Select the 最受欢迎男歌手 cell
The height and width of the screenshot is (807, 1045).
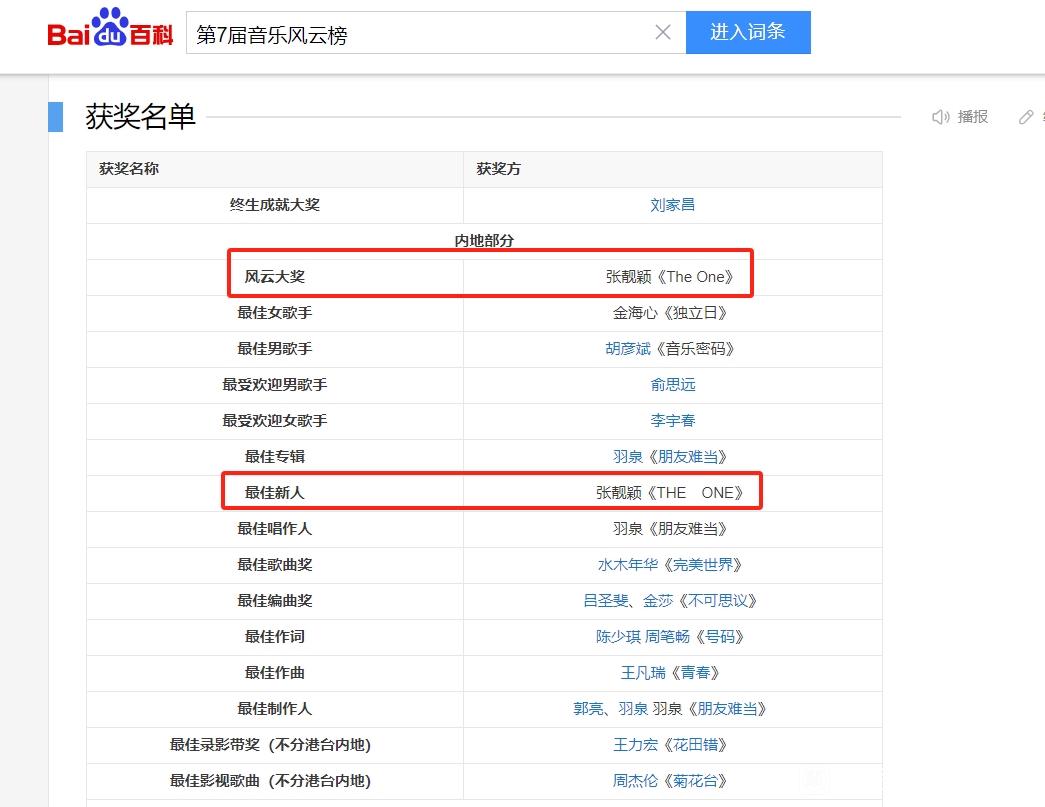click(275, 385)
